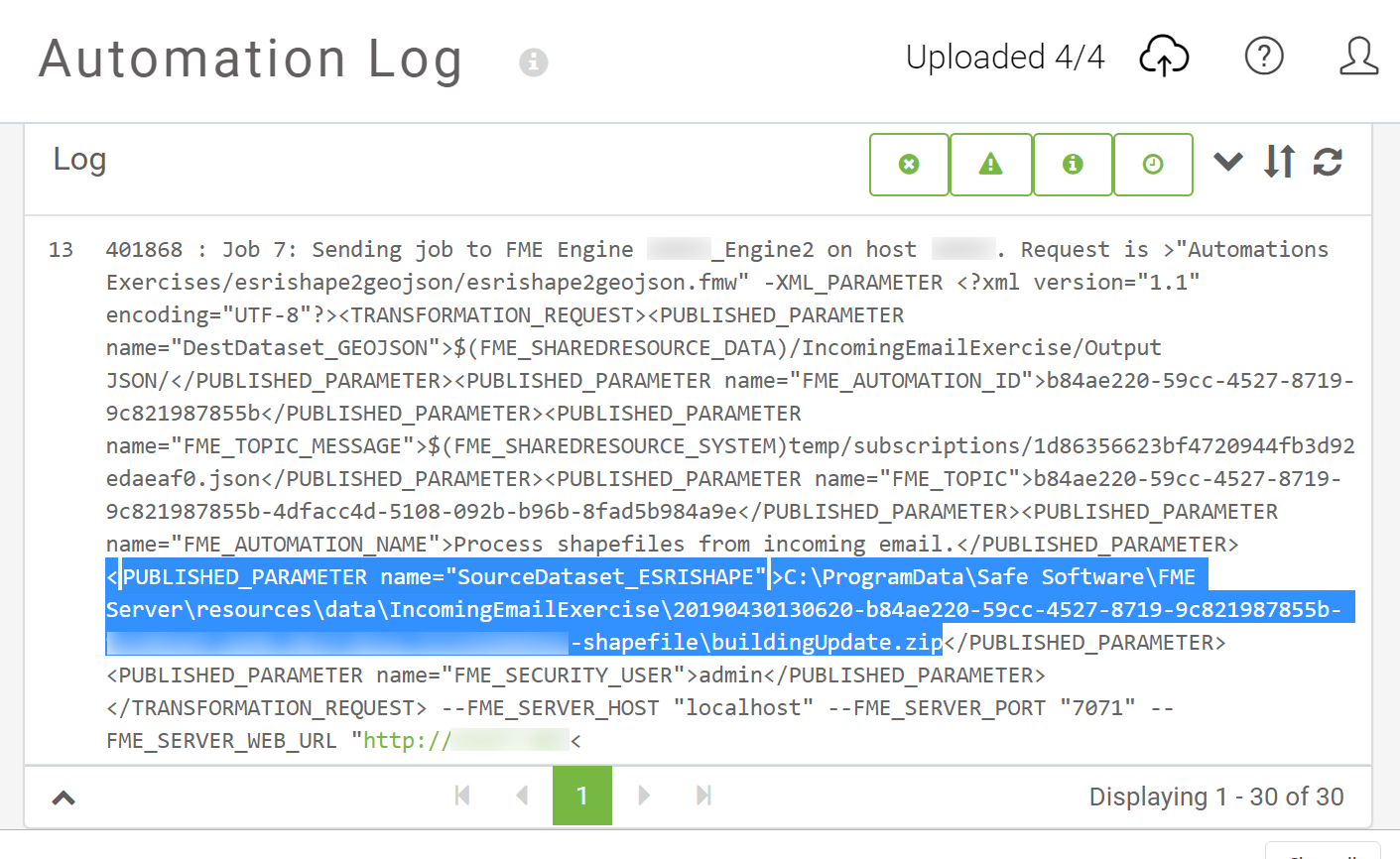Screen dimensions: 1400x859
Task: Click log line number 13
Action: pyautogui.click(x=62, y=250)
